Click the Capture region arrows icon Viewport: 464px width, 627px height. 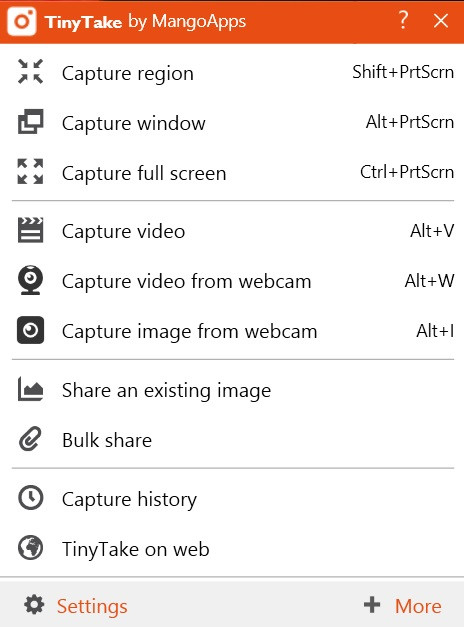30,72
